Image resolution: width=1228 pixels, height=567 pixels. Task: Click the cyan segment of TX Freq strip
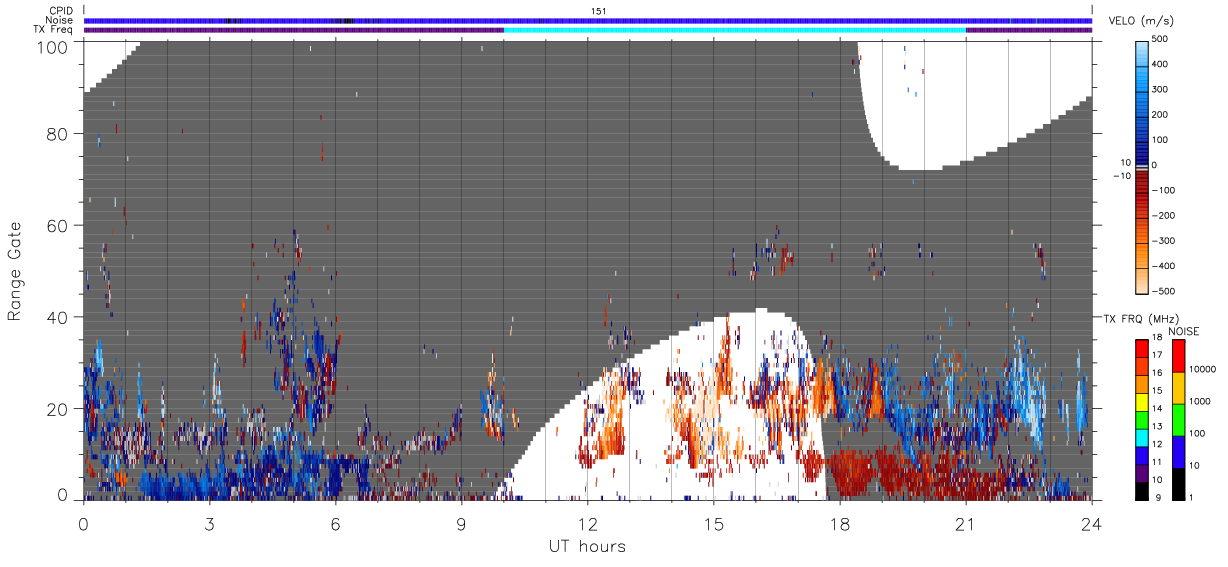(735, 30)
